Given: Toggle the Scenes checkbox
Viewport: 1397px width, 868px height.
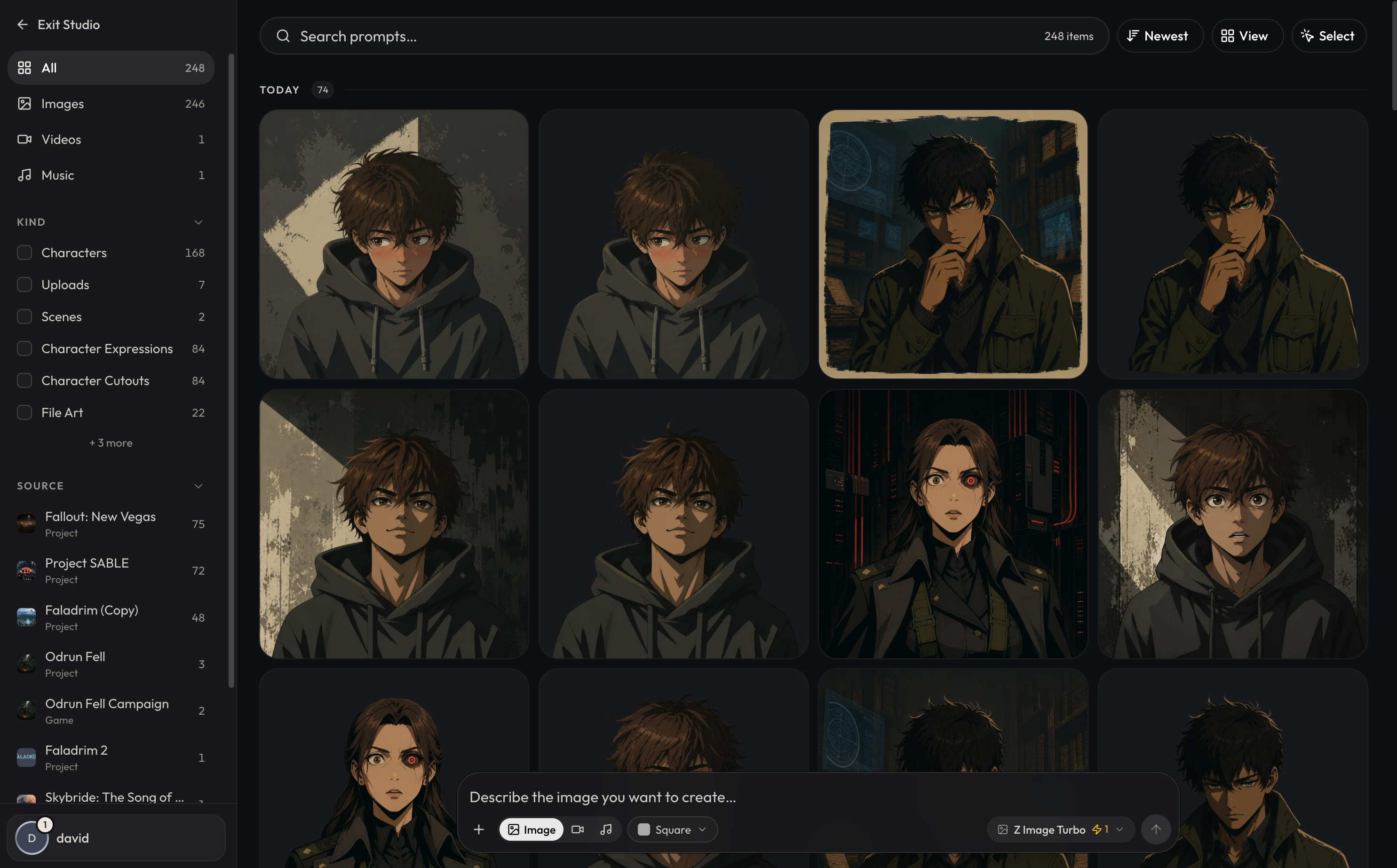Looking at the screenshot, I should coord(24,316).
